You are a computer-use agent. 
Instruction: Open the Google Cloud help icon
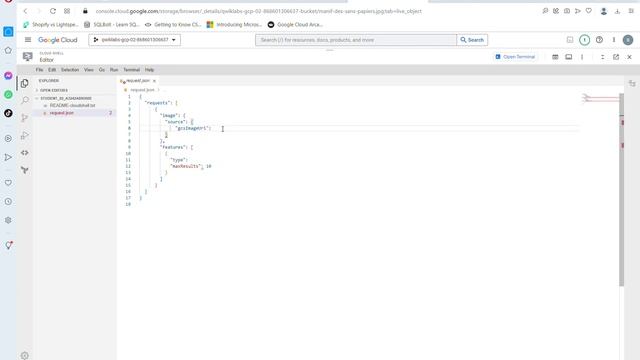pos(599,40)
